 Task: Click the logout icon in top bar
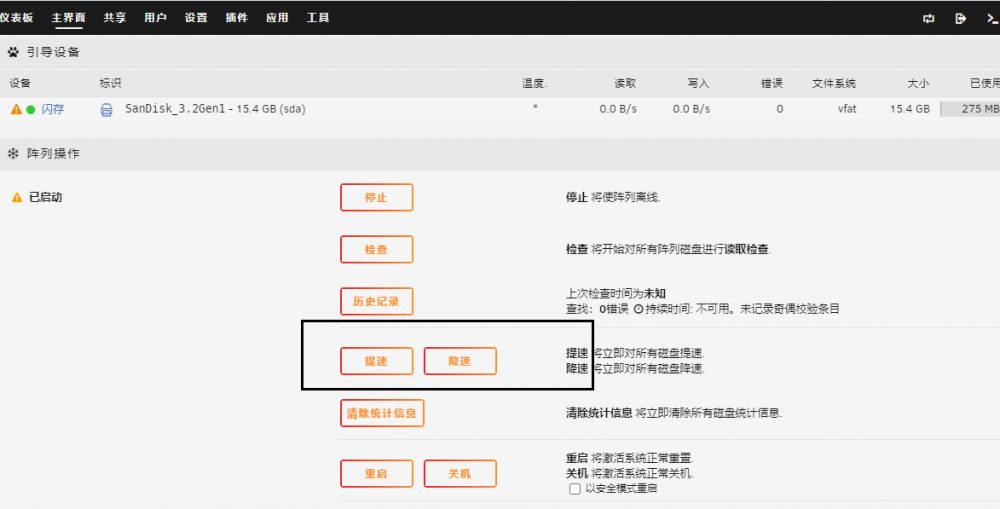point(960,18)
